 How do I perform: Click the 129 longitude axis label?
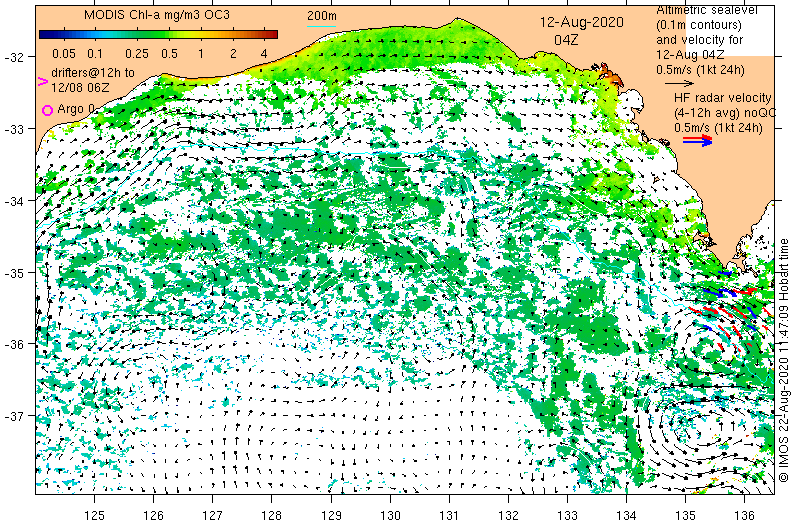pyautogui.click(x=331, y=514)
